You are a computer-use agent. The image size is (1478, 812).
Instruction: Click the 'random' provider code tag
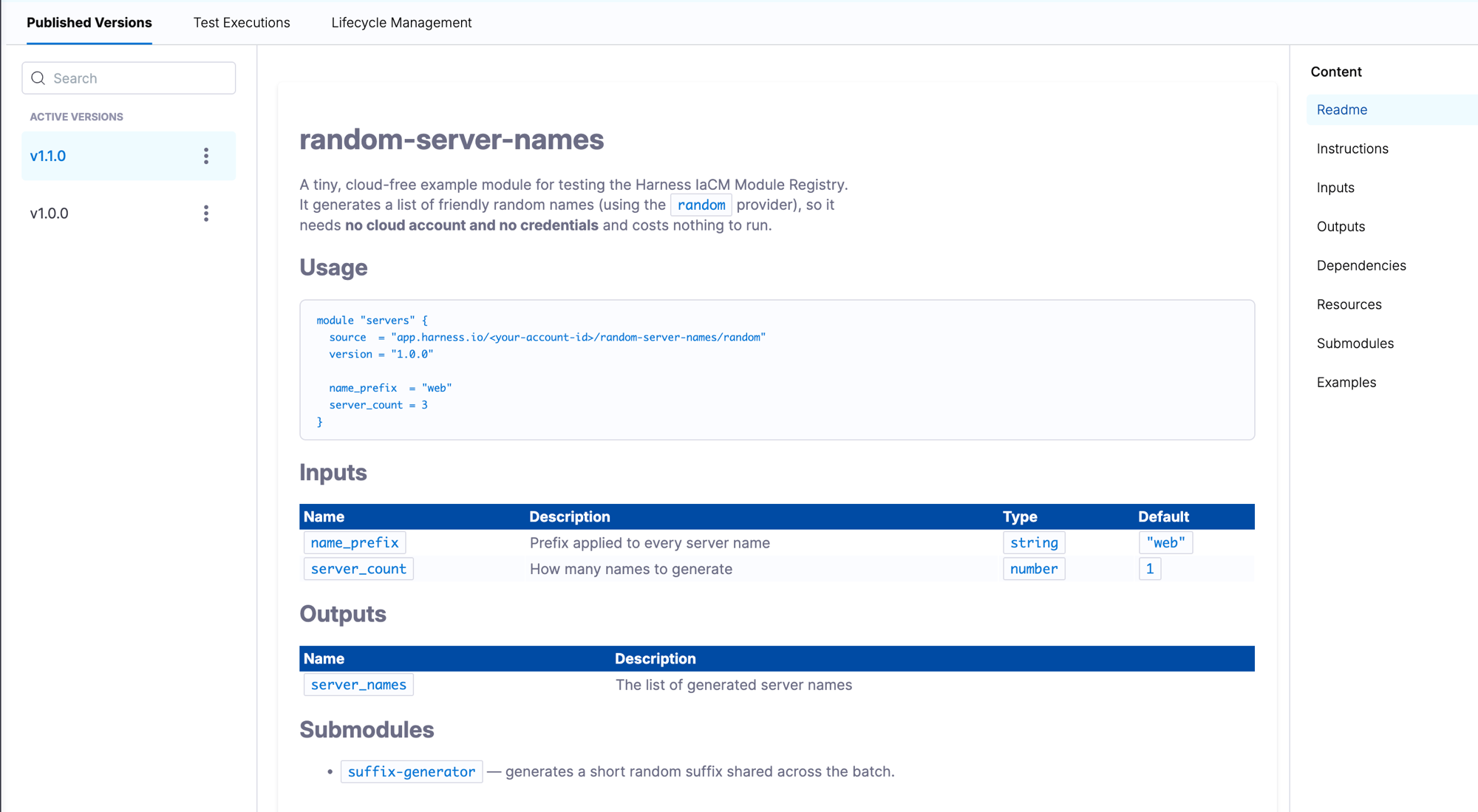tap(701, 205)
